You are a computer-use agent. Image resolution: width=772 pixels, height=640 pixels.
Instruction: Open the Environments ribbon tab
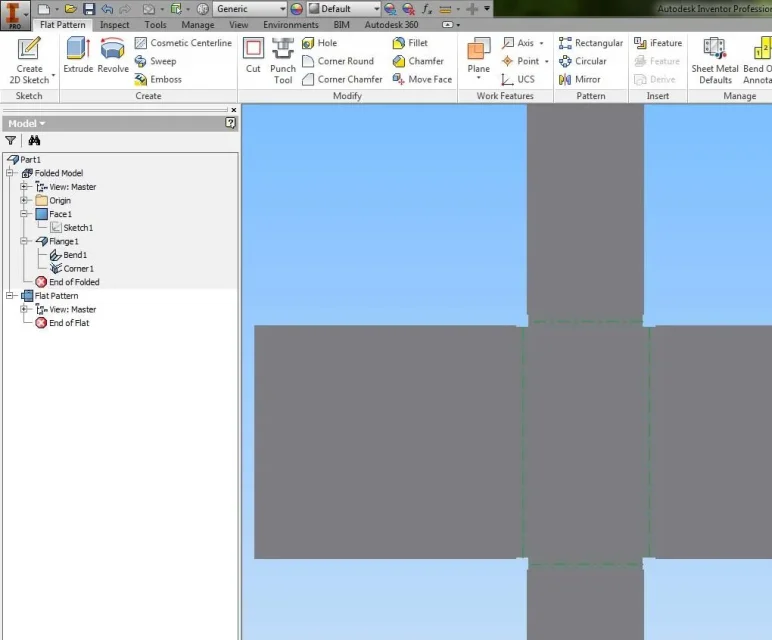click(x=290, y=25)
